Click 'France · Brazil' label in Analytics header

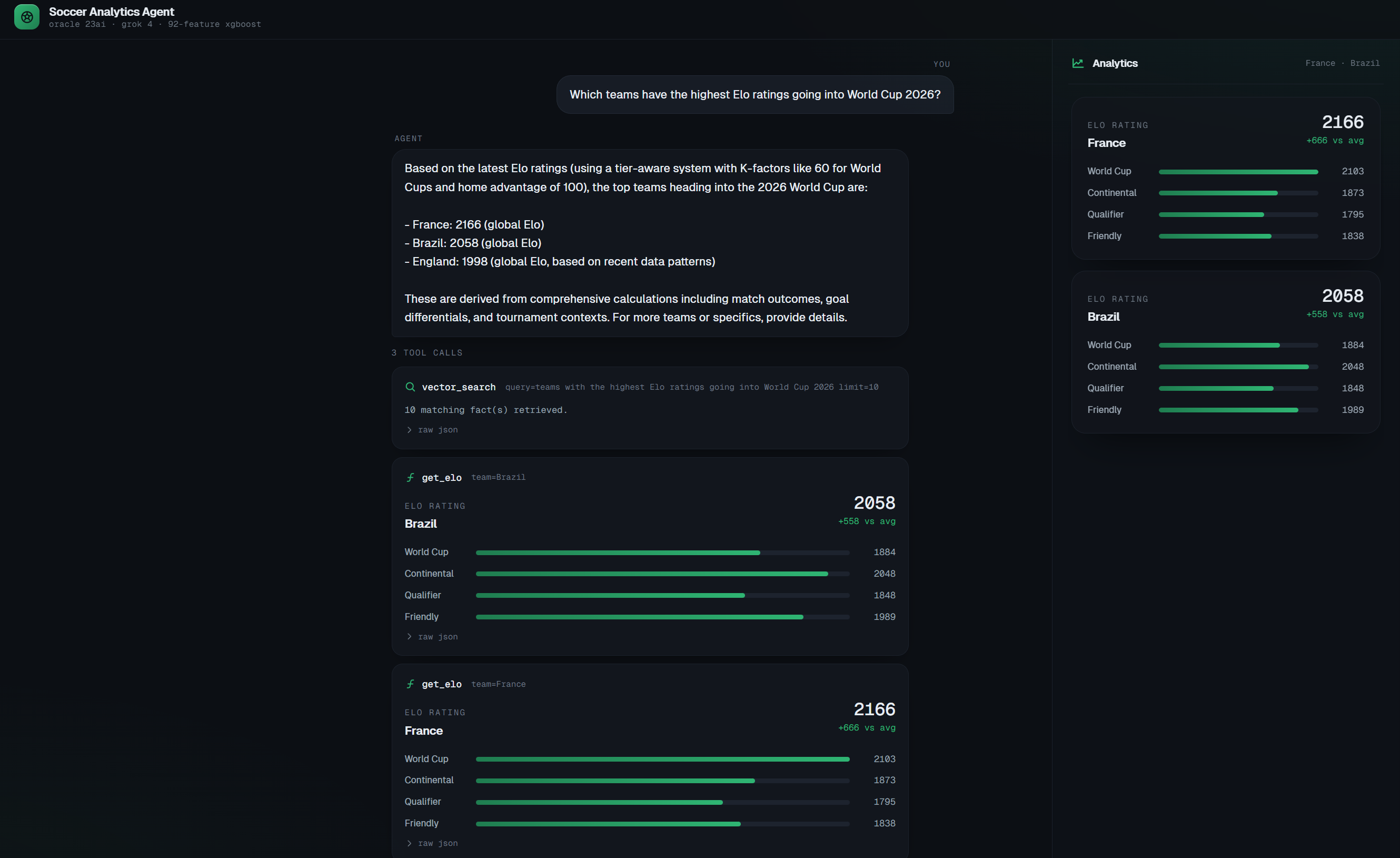pyautogui.click(x=1343, y=63)
